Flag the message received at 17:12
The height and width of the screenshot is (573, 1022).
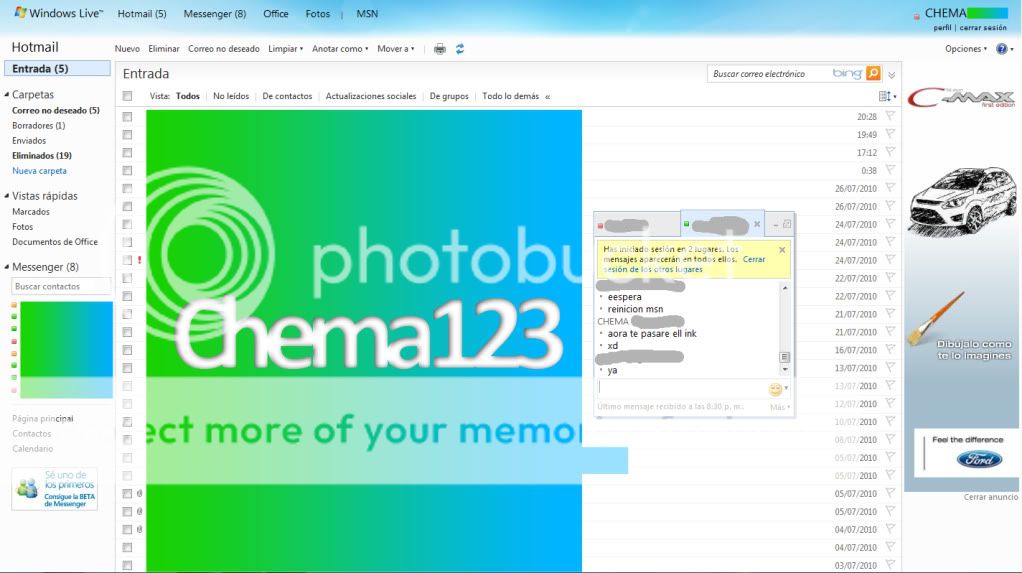point(890,152)
